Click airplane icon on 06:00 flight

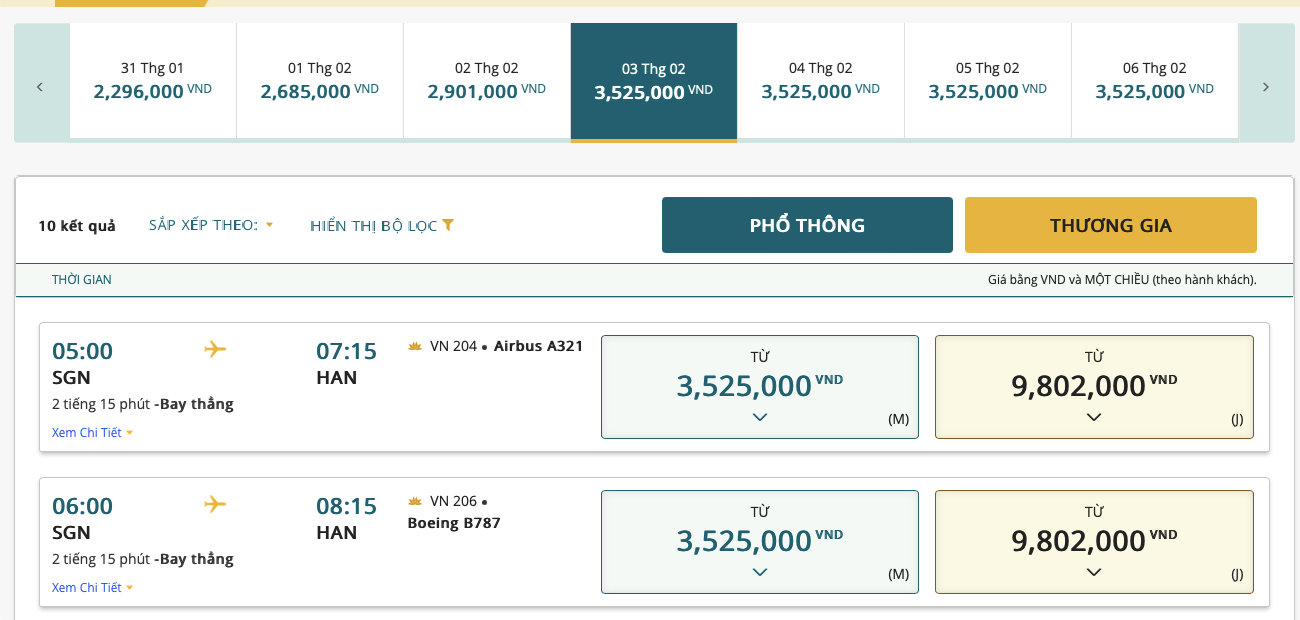pos(215,504)
